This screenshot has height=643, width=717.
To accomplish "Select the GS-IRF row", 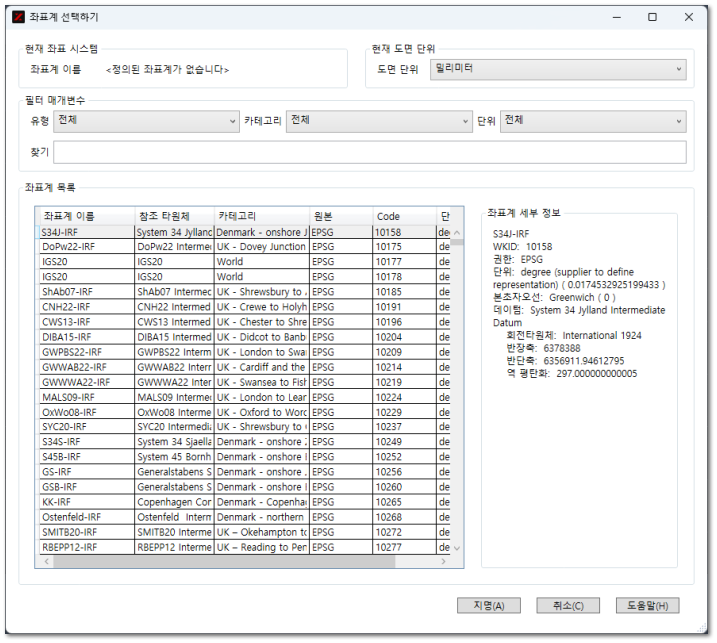I will click(x=245, y=472).
